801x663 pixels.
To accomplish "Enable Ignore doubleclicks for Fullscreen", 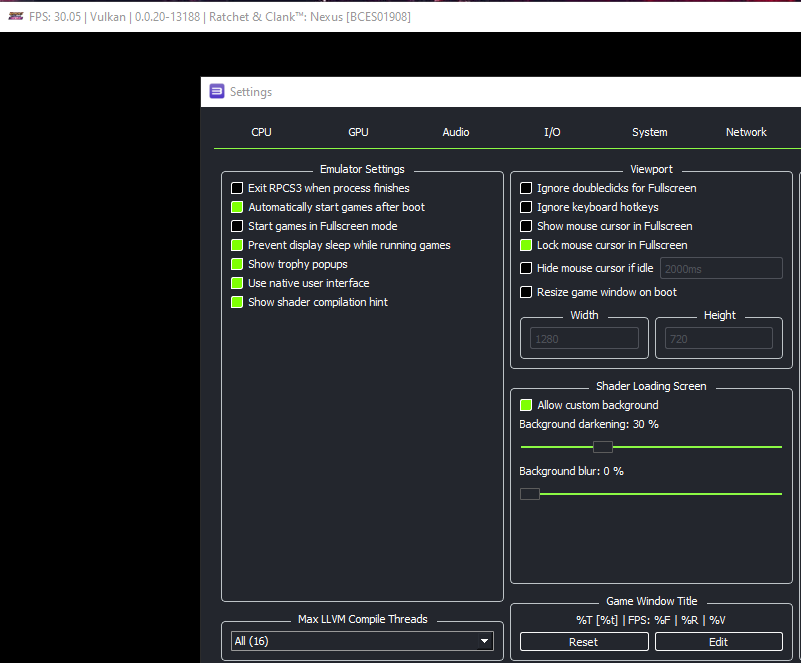I will (526, 188).
